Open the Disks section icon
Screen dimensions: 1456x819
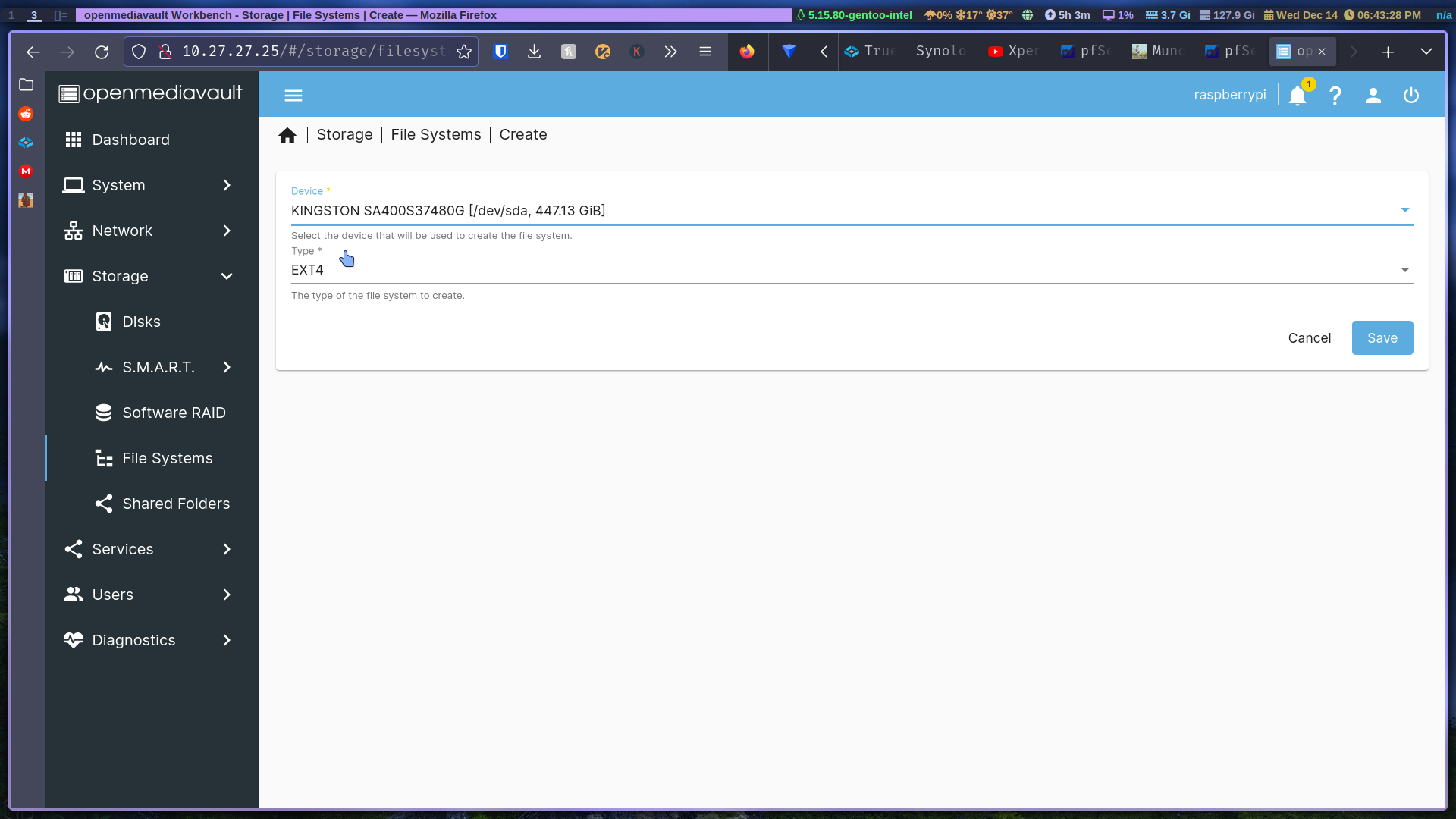tap(103, 321)
